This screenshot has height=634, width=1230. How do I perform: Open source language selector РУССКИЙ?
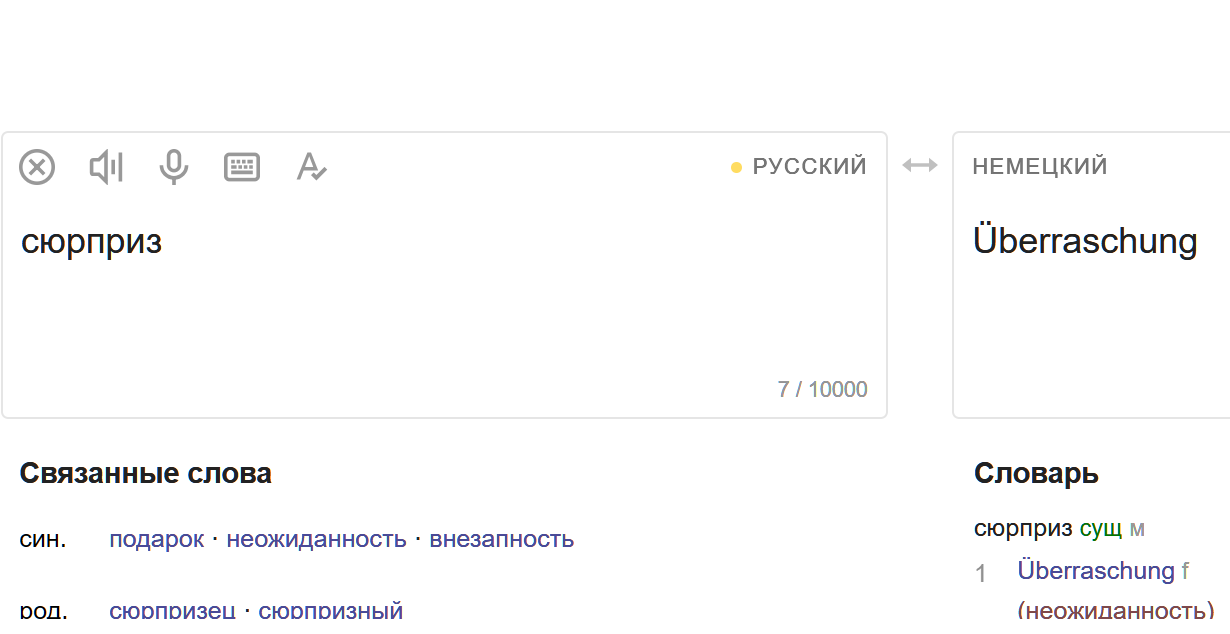(x=809, y=167)
